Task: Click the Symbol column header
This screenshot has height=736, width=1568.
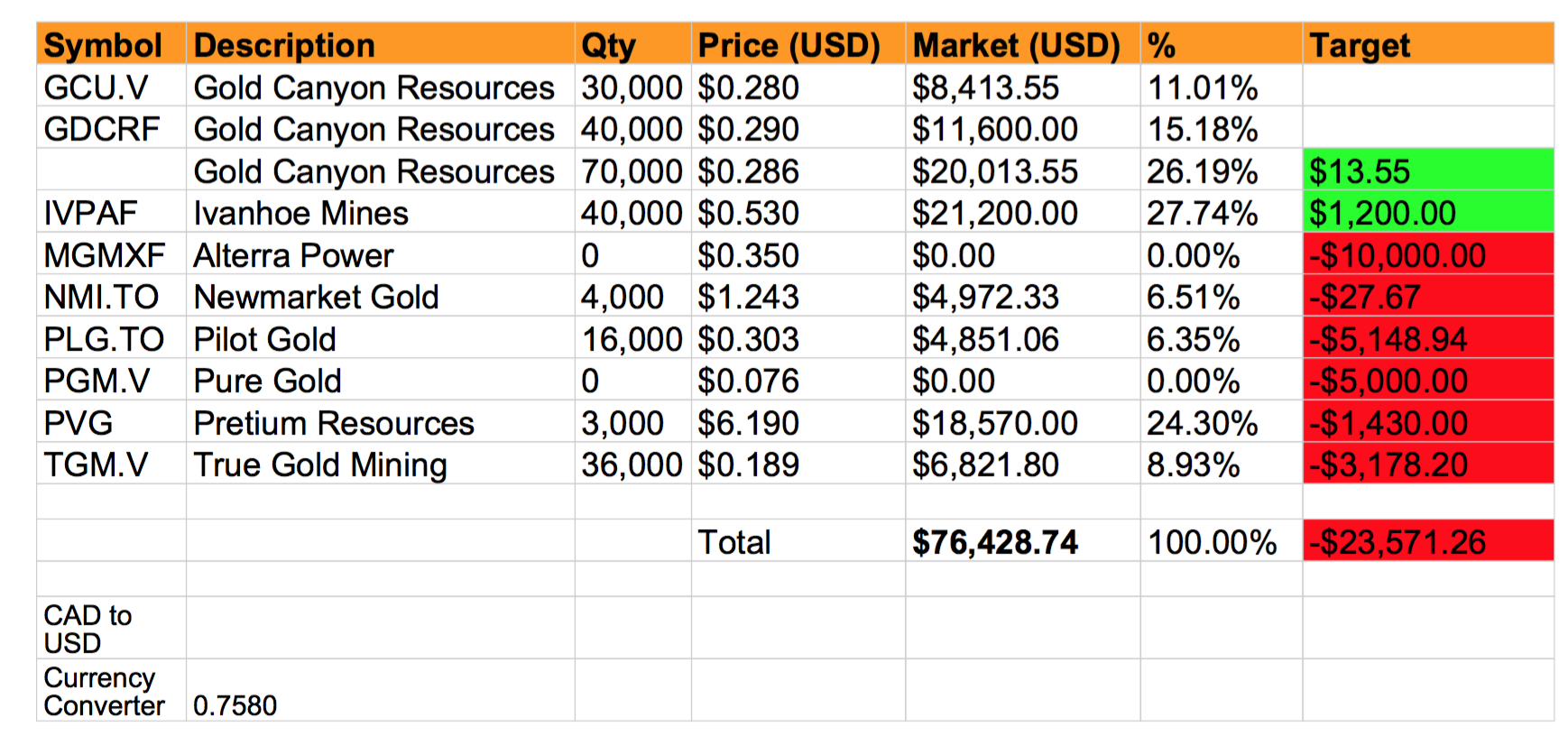Action: [x=111, y=44]
